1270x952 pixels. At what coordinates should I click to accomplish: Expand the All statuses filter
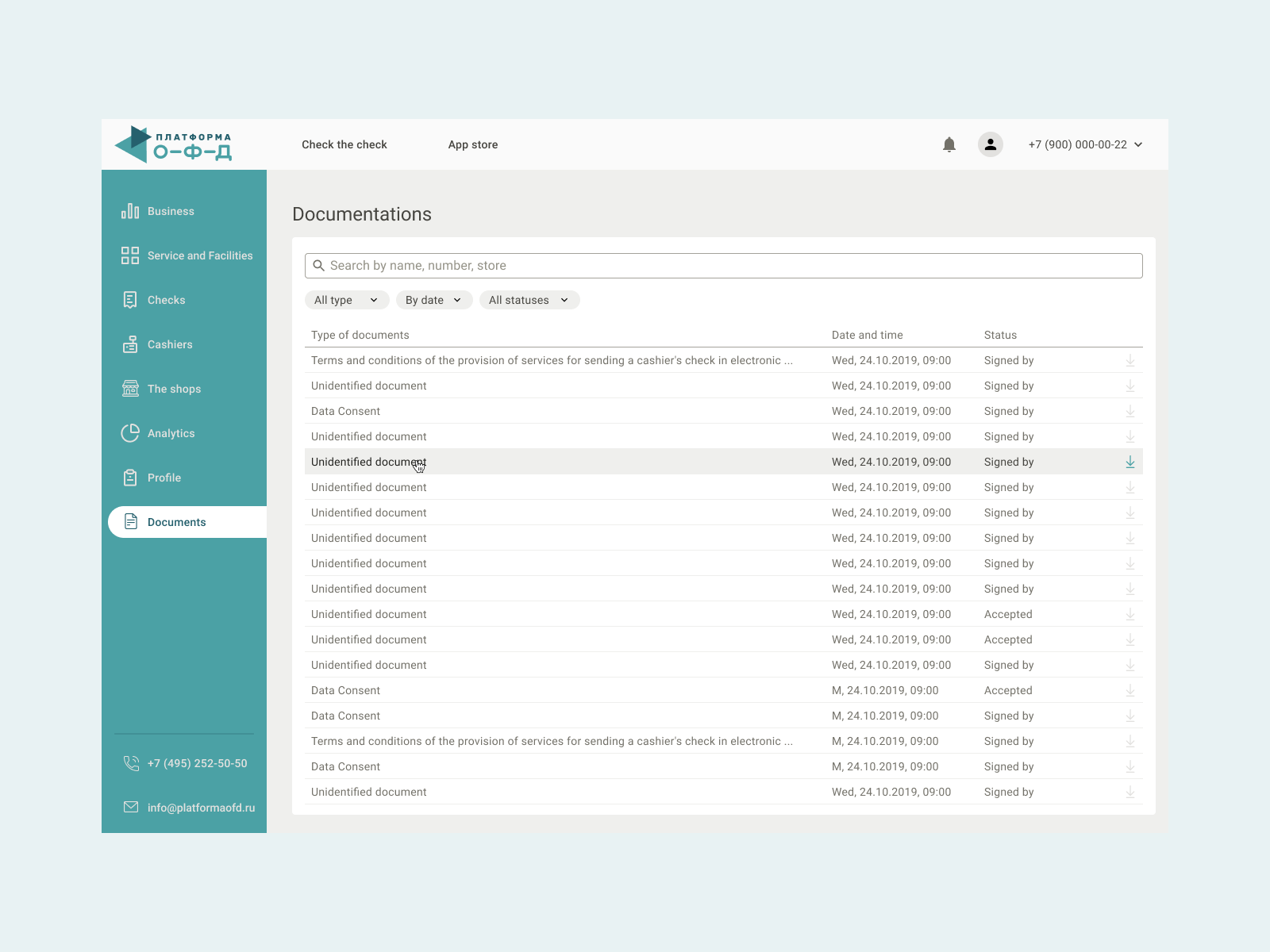(x=529, y=300)
